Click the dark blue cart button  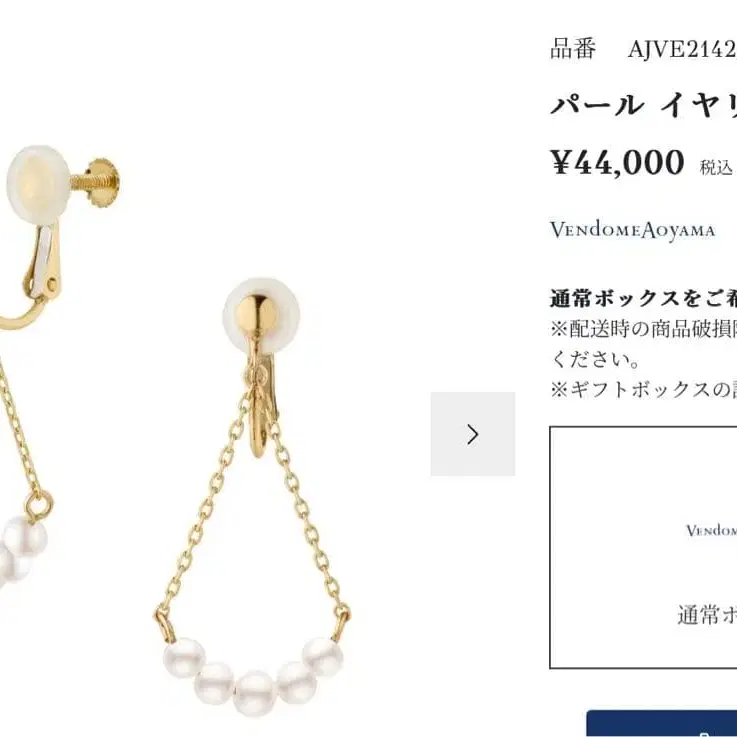point(662,723)
